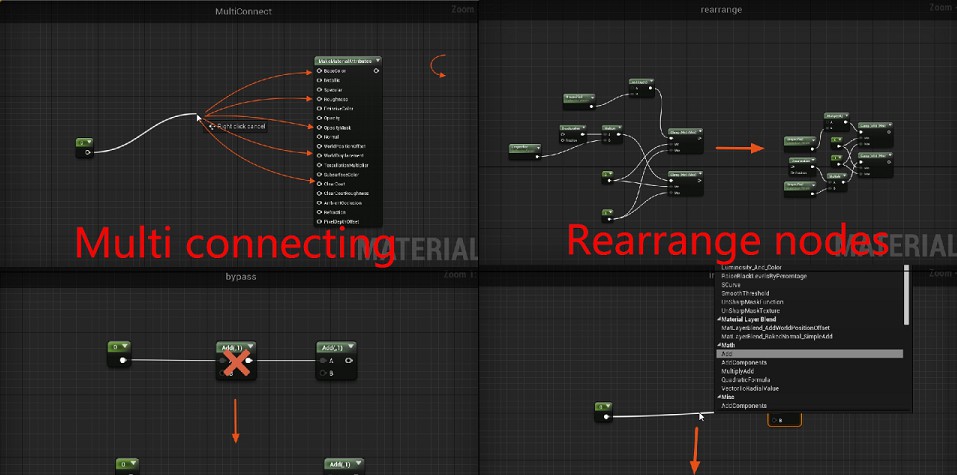Click the PixelDepthOffset input pin
The width and height of the screenshot is (957, 475).
[319, 222]
